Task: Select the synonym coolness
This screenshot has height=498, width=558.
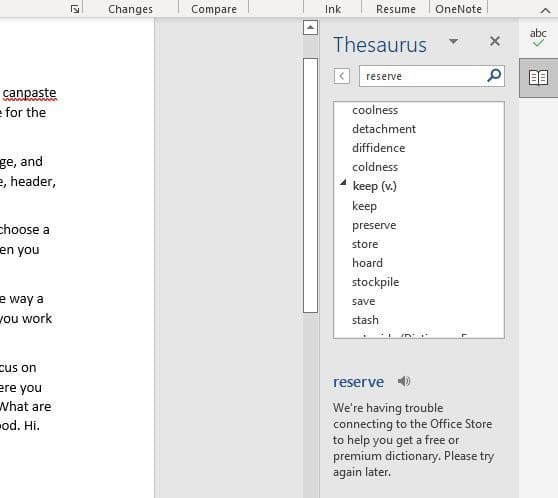Action: (375, 110)
